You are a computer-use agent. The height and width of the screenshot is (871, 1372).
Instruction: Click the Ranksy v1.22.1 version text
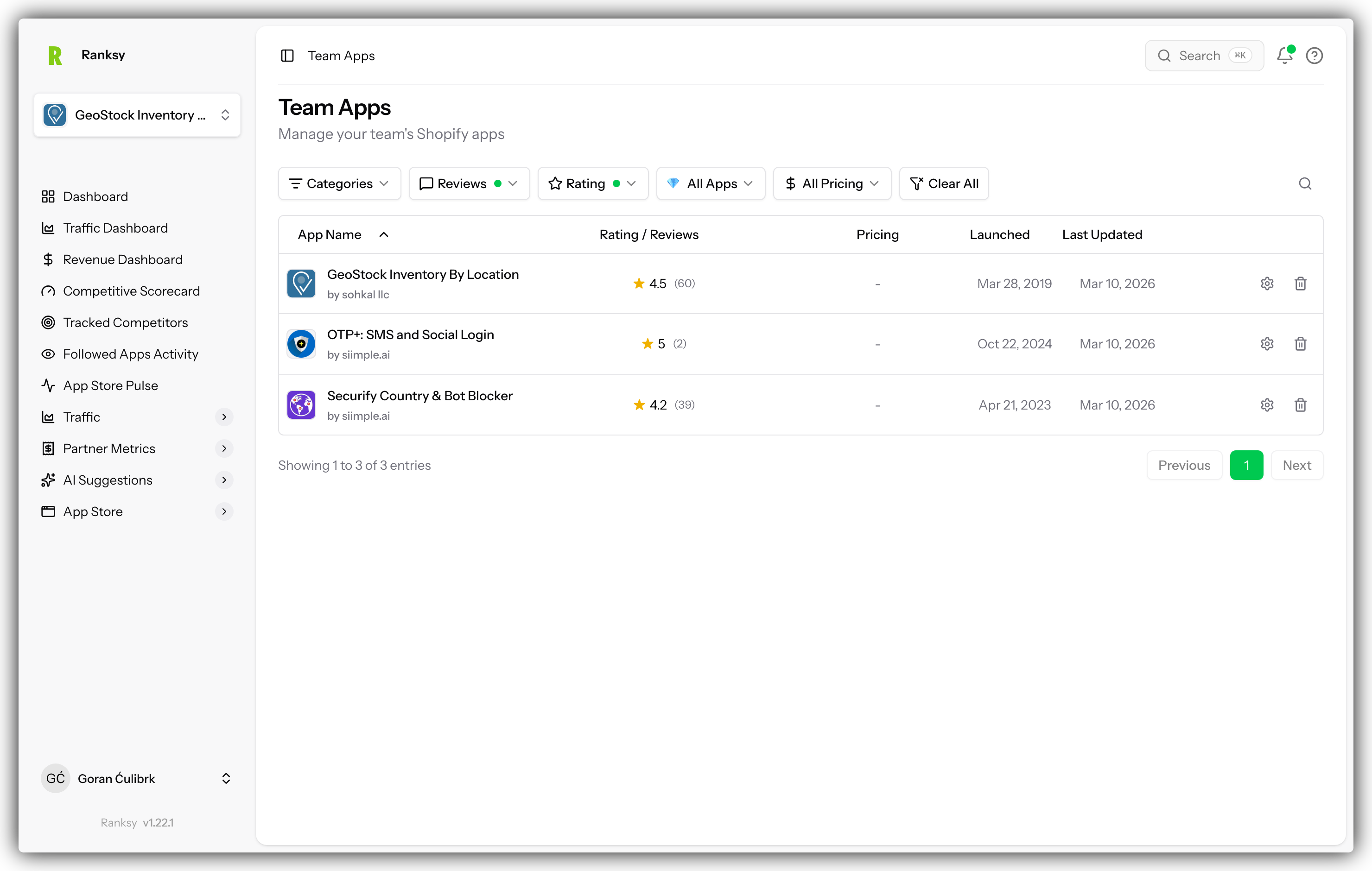[137, 822]
